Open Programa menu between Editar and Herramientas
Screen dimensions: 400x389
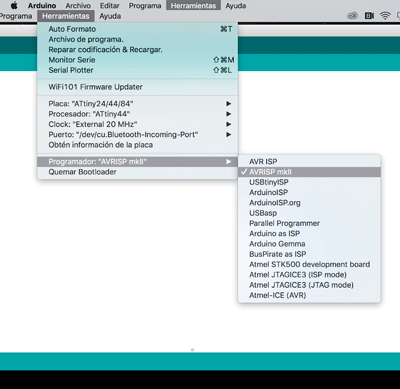coord(145,6)
